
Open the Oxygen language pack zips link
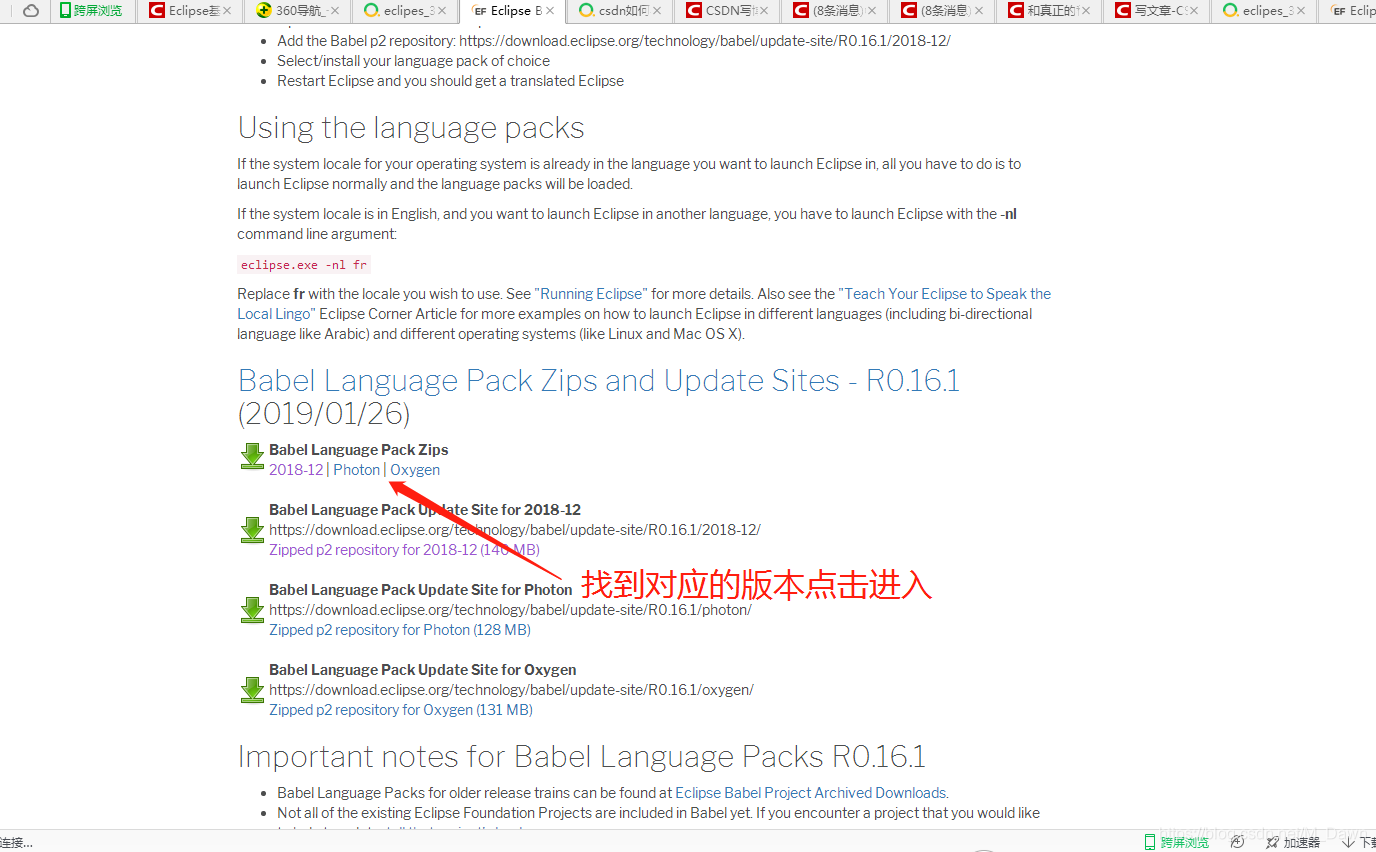pyautogui.click(x=415, y=470)
